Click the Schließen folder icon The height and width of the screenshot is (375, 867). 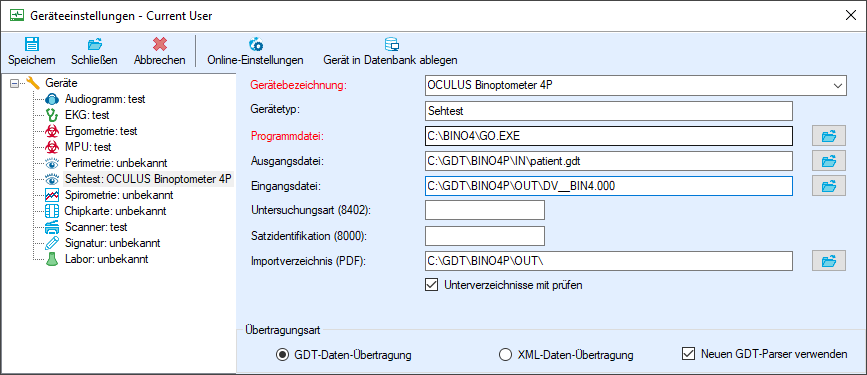tap(95, 44)
